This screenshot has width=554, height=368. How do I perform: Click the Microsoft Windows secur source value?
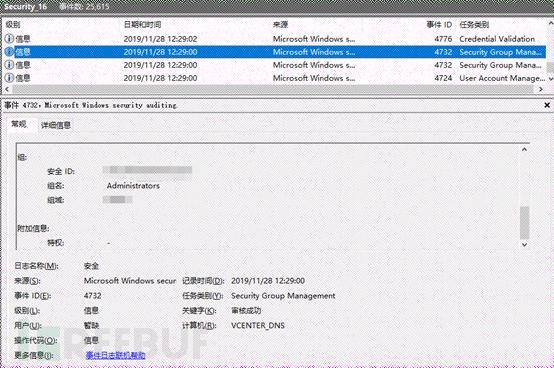(x=130, y=281)
